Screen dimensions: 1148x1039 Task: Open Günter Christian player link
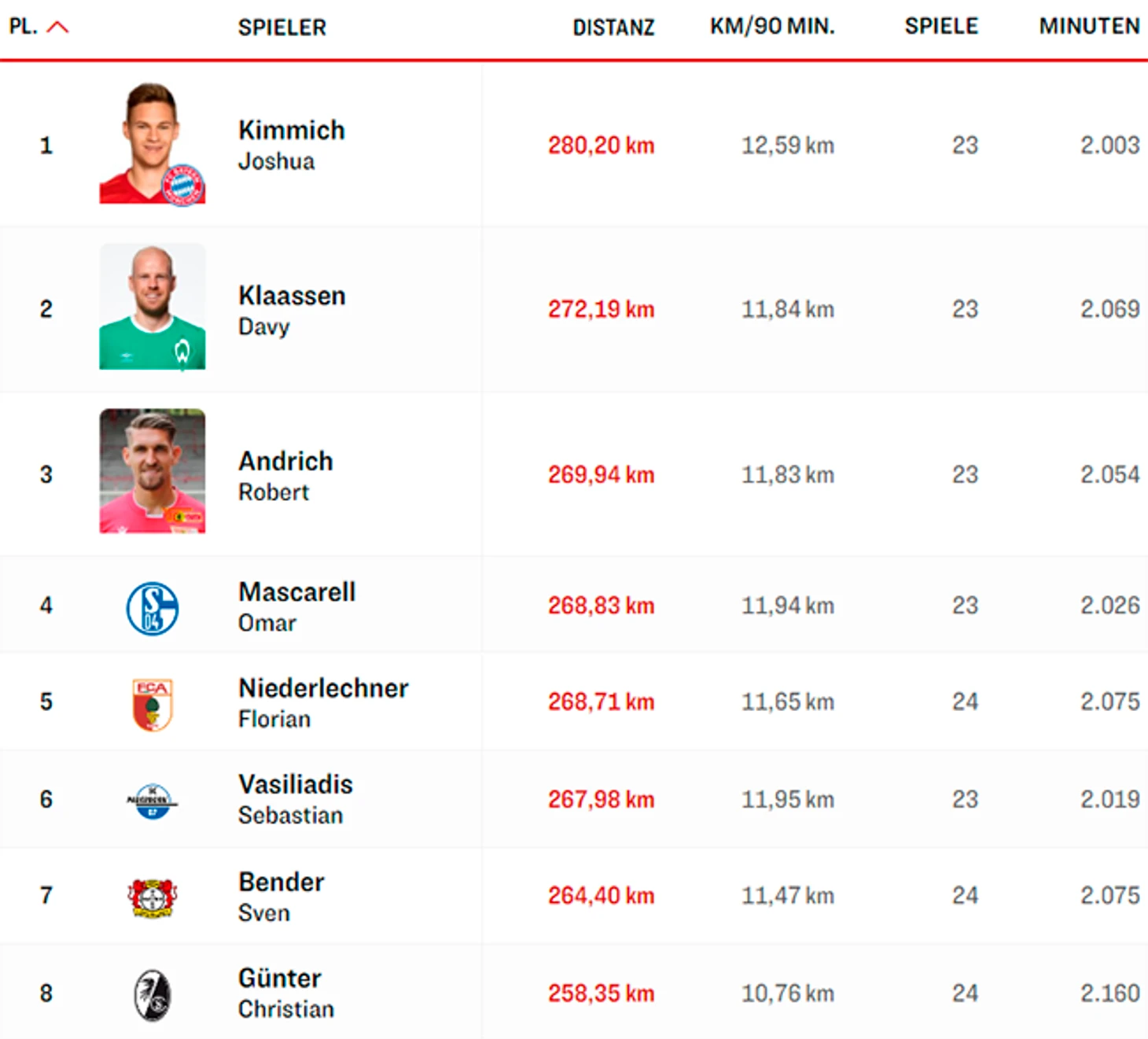tap(286, 993)
